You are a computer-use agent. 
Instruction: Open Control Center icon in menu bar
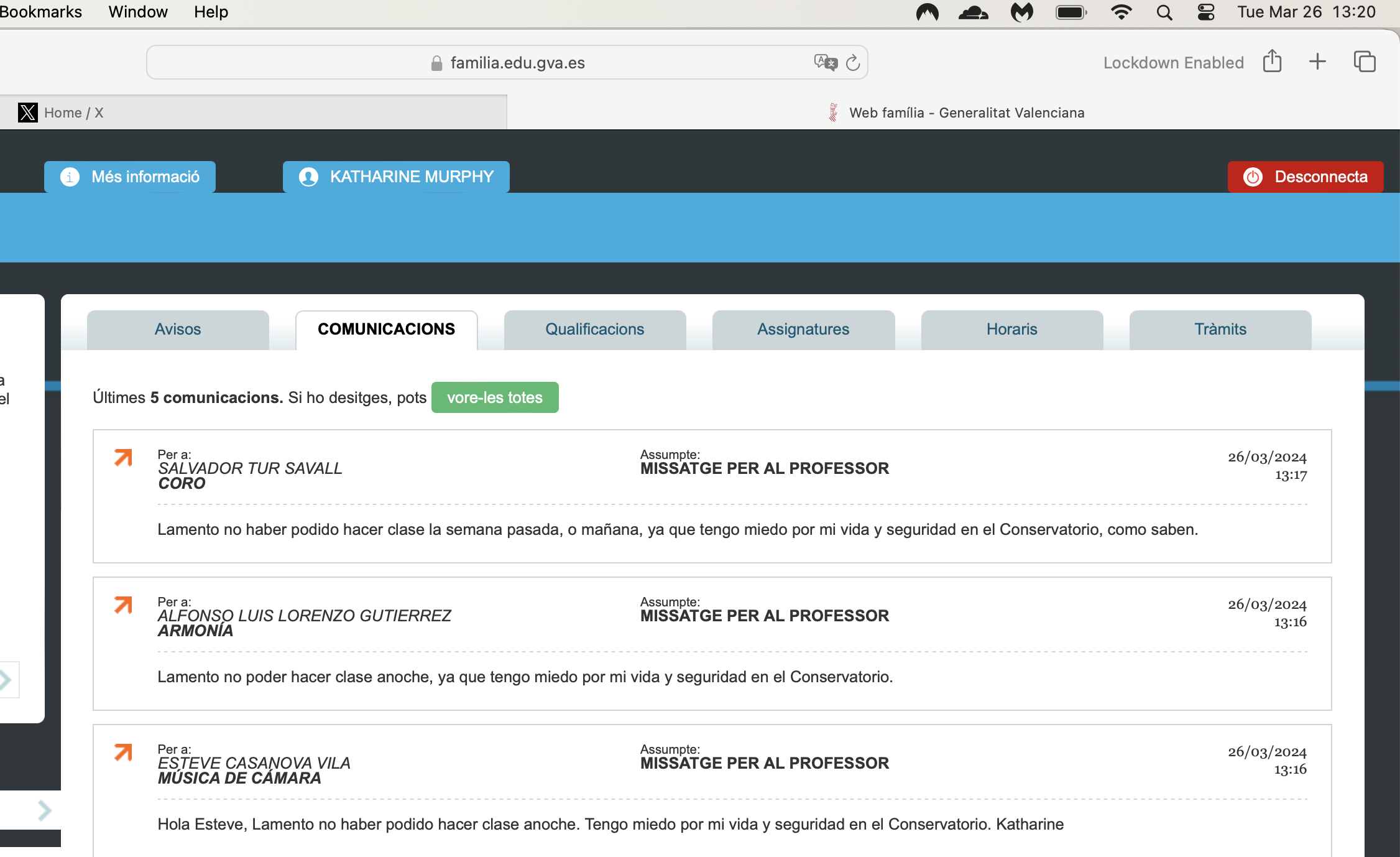pos(1206,12)
